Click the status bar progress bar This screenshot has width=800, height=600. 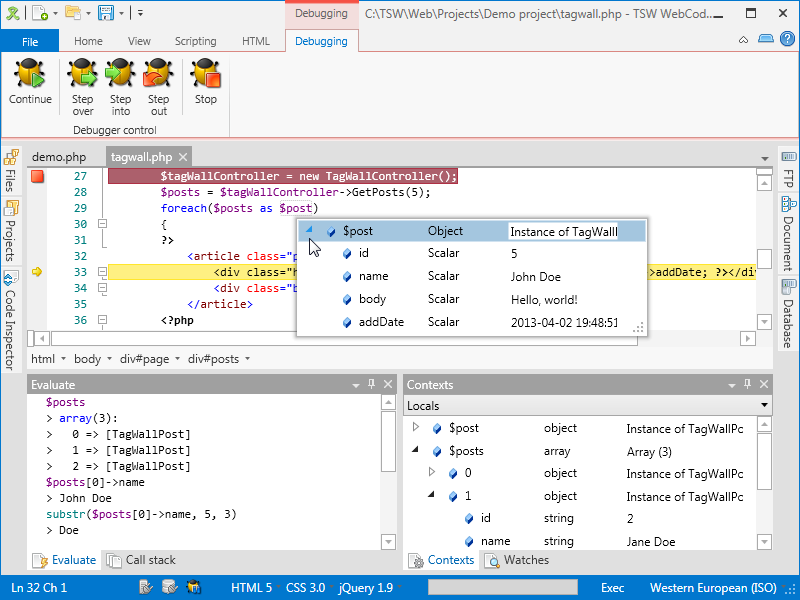503,588
